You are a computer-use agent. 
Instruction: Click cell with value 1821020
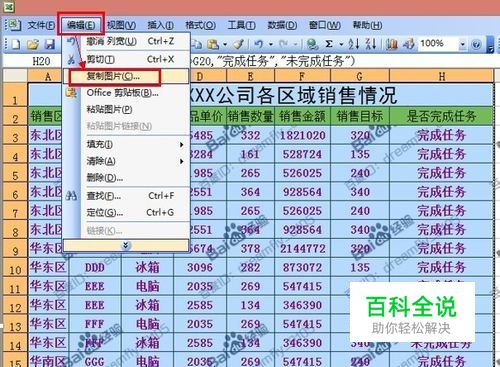click(302, 135)
